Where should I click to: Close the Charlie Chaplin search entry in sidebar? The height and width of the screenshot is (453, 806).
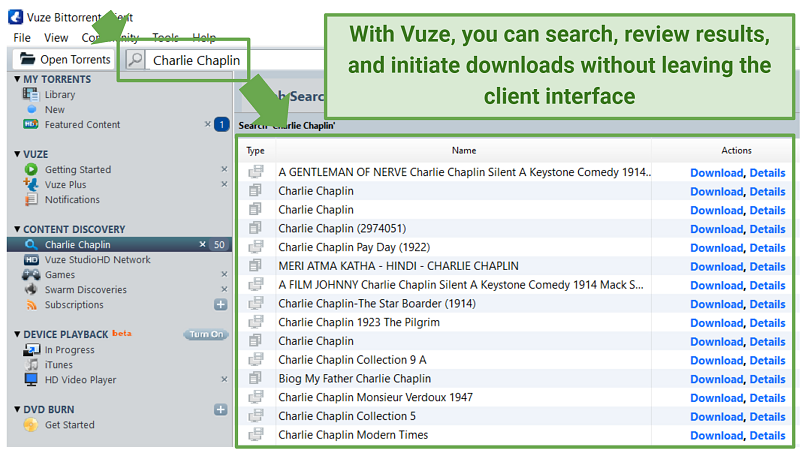pos(203,244)
